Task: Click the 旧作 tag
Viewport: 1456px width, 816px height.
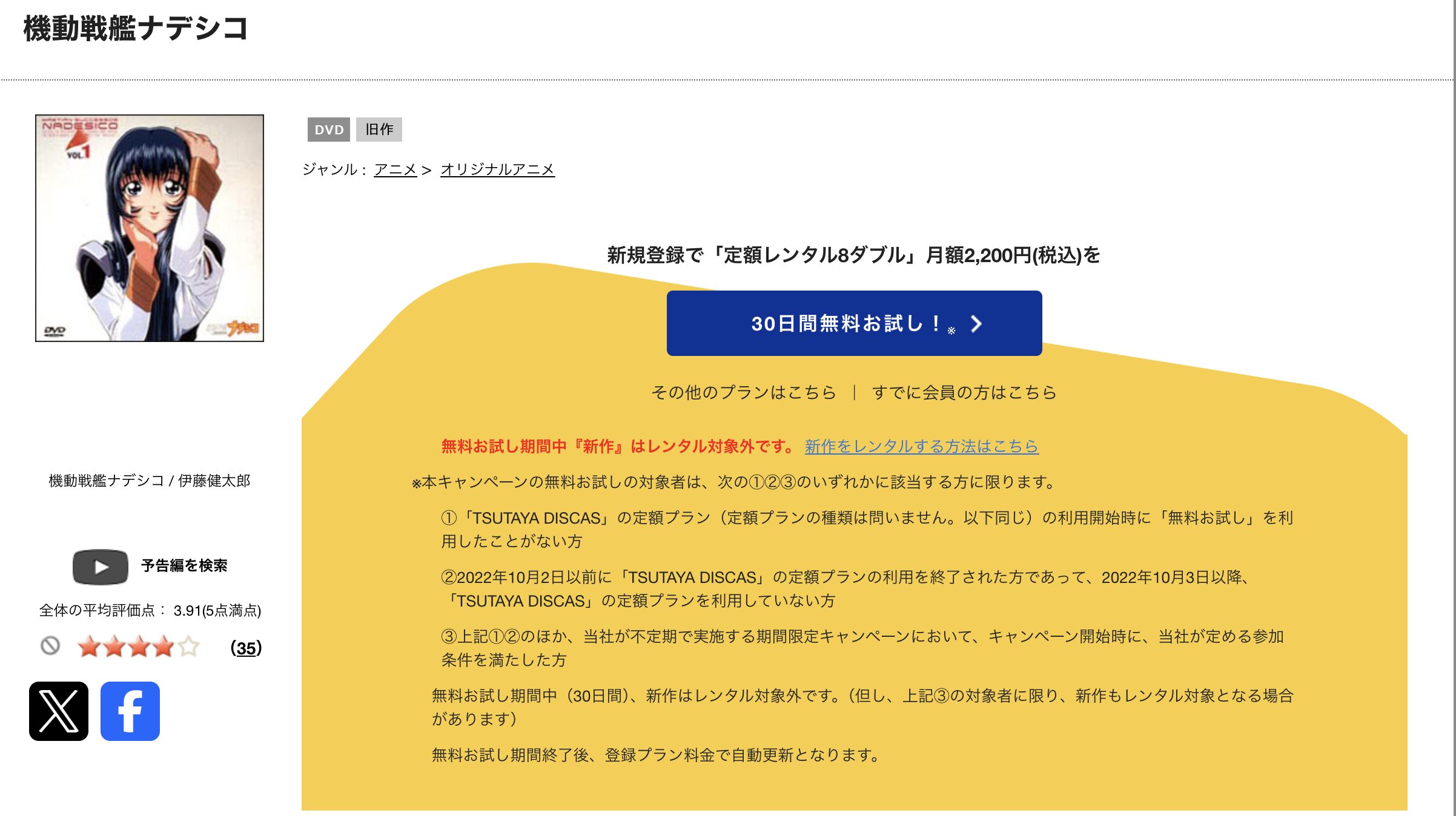Action: pos(379,130)
